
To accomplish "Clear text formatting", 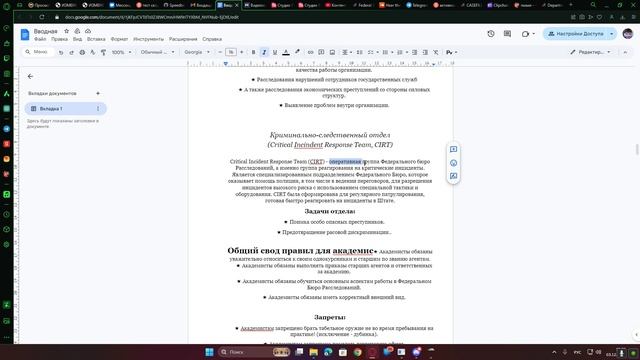I will tap(436, 52).
